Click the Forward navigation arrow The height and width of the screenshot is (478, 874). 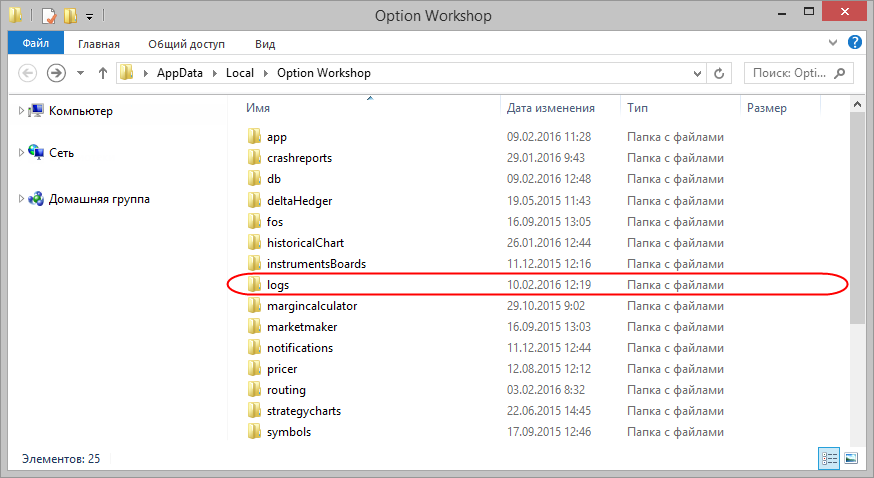coord(56,73)
